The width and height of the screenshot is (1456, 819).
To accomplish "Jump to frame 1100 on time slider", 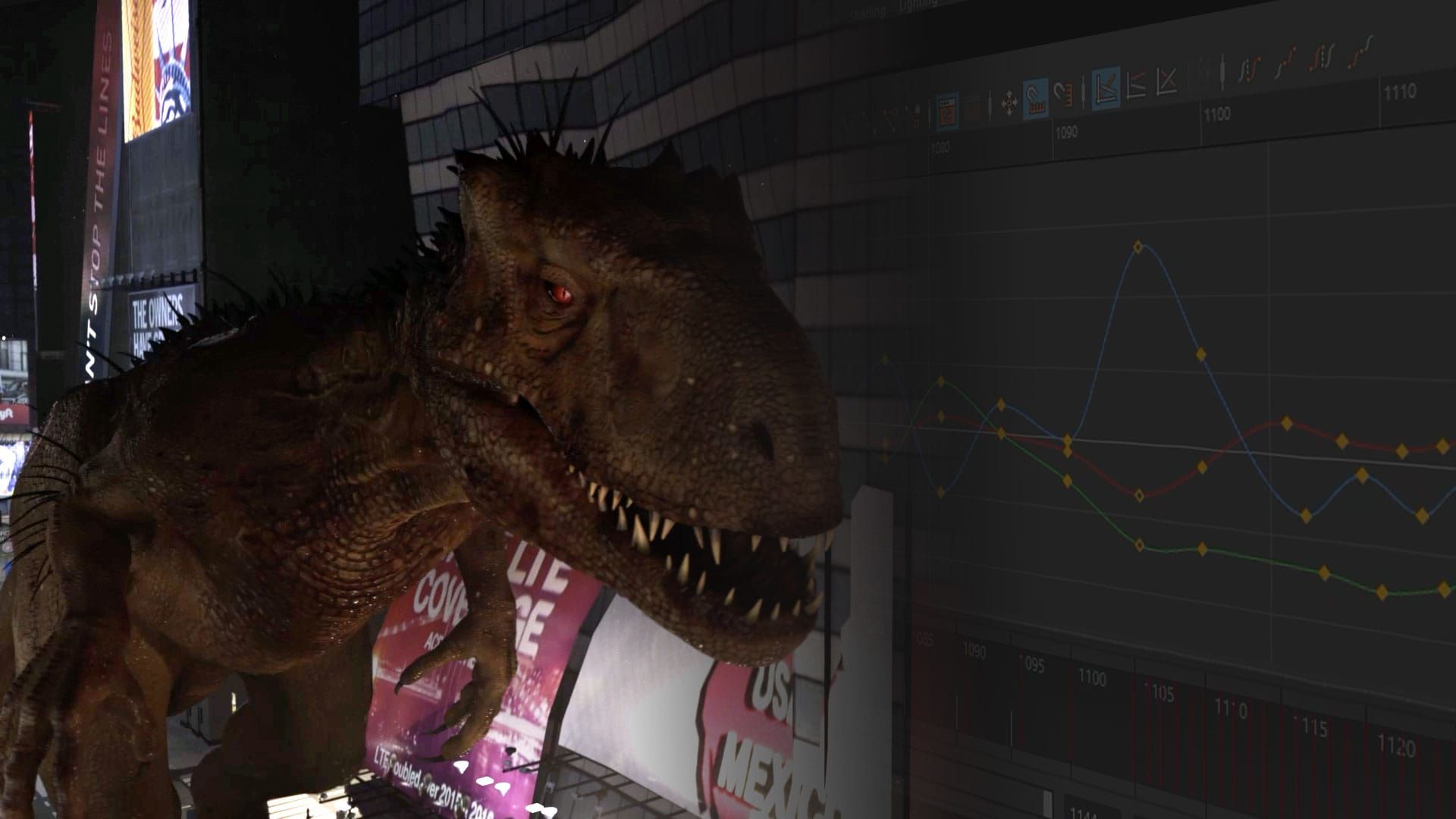I will (x=1092, y=677).
